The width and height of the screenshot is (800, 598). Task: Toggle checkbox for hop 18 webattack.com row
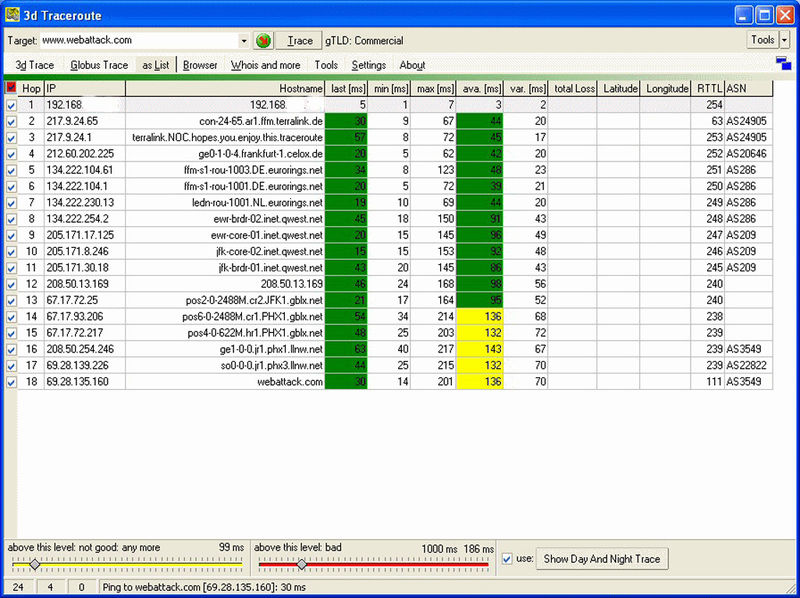(11, 382)
